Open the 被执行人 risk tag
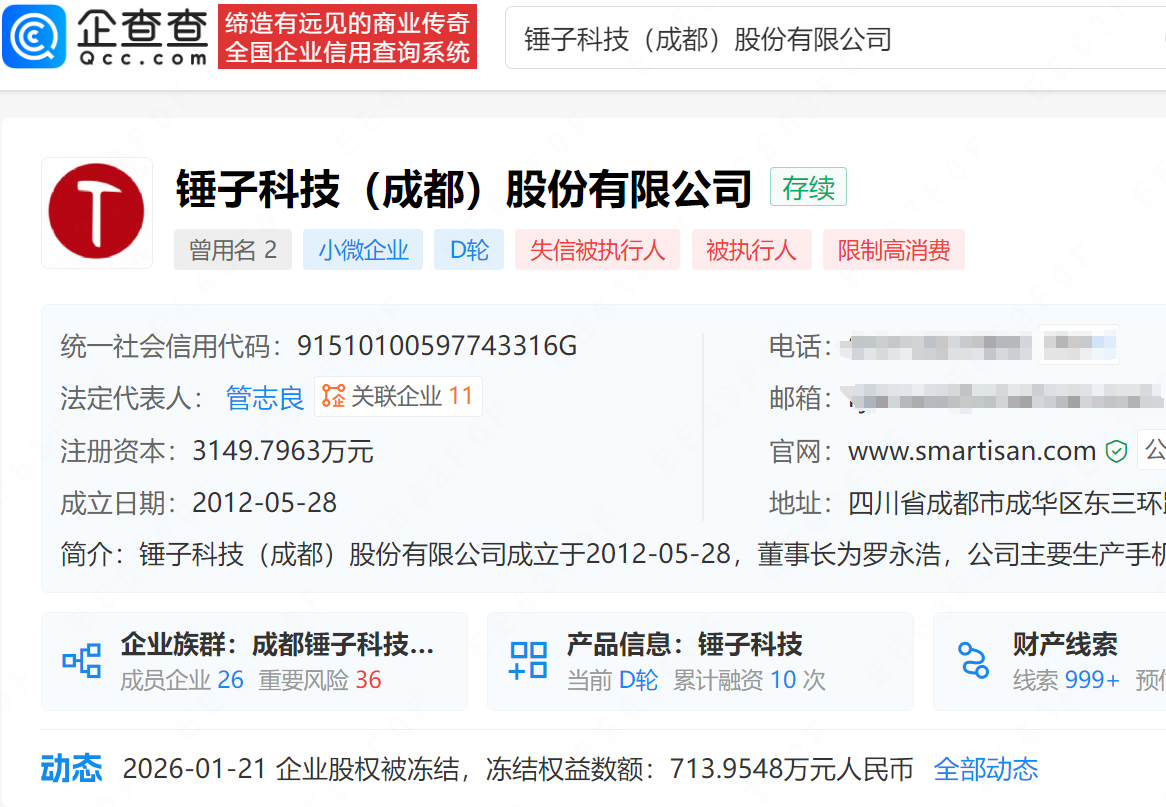1166x807 pixels. point(751,250)
